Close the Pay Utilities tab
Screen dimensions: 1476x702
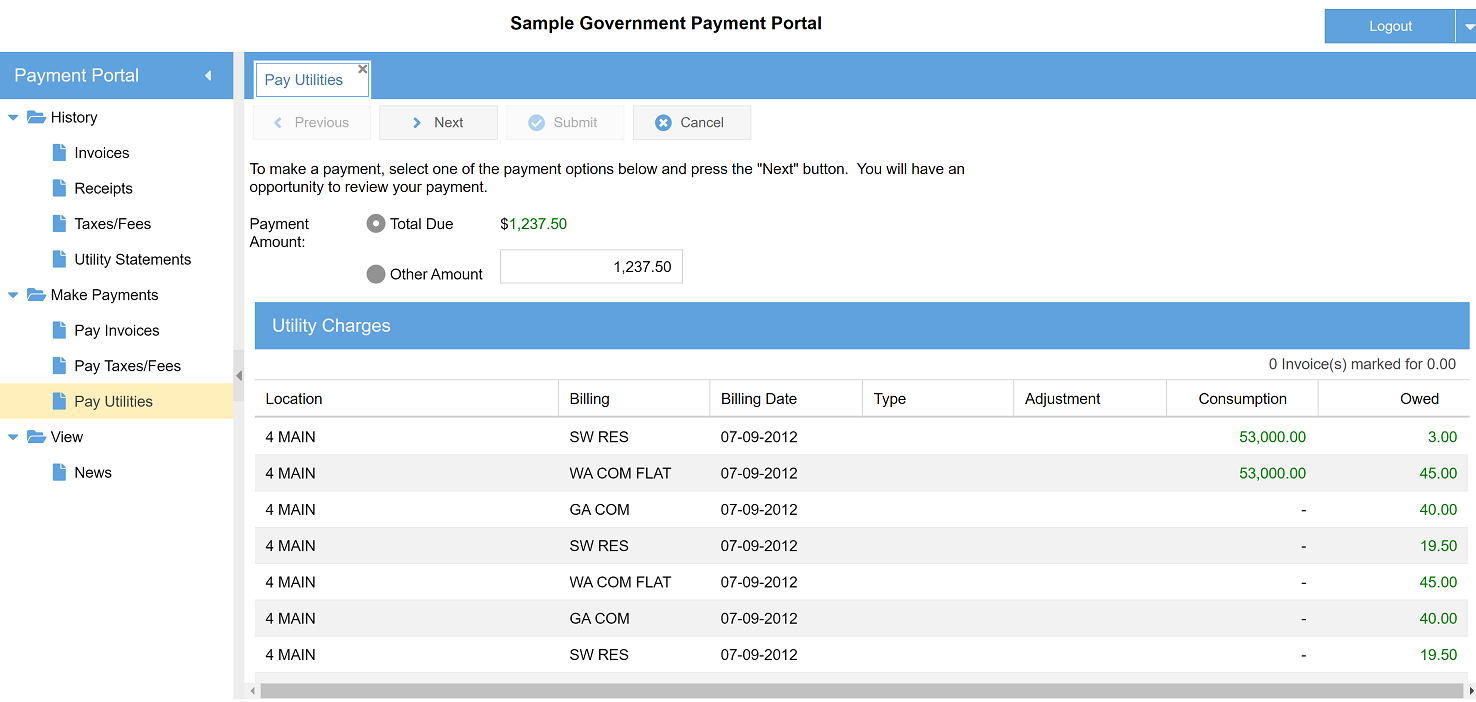coord(363,69)
